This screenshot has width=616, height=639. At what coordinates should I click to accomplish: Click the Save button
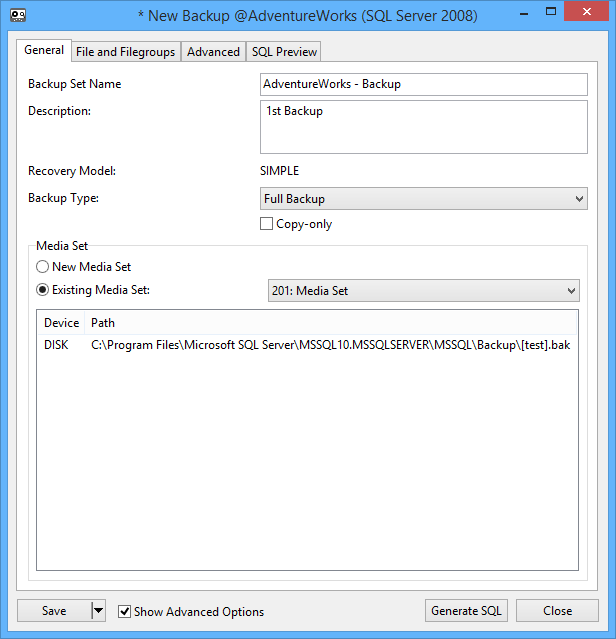[54, 610]
